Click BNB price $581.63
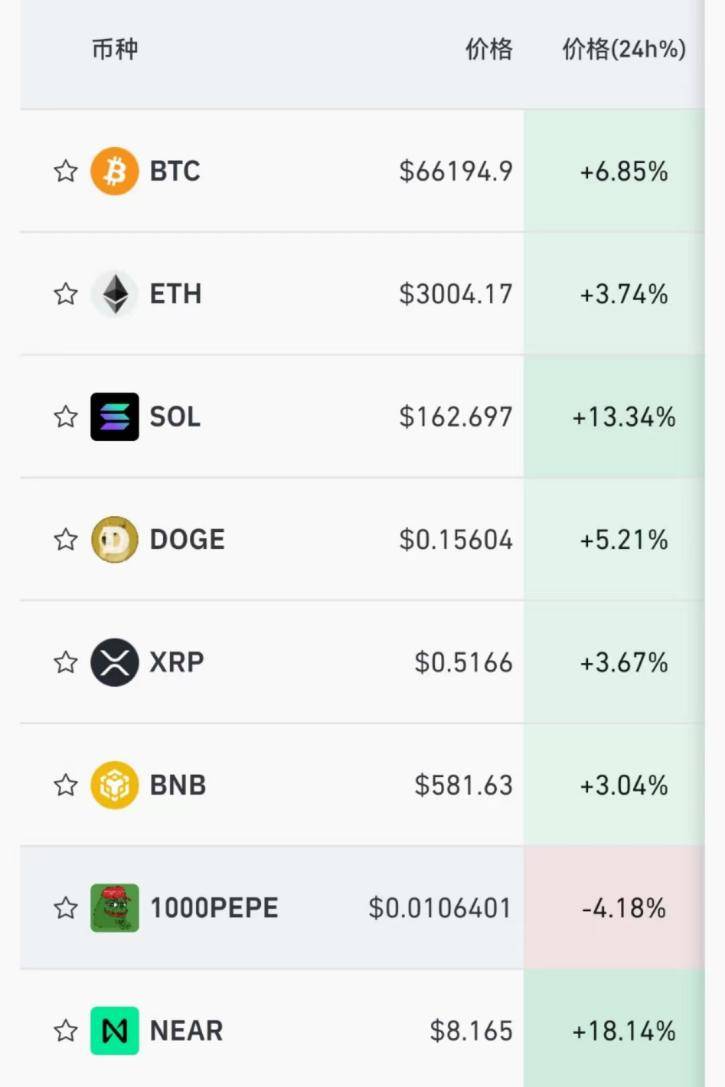The width and height of the screenshot is (725, 1087). [464, 785]
